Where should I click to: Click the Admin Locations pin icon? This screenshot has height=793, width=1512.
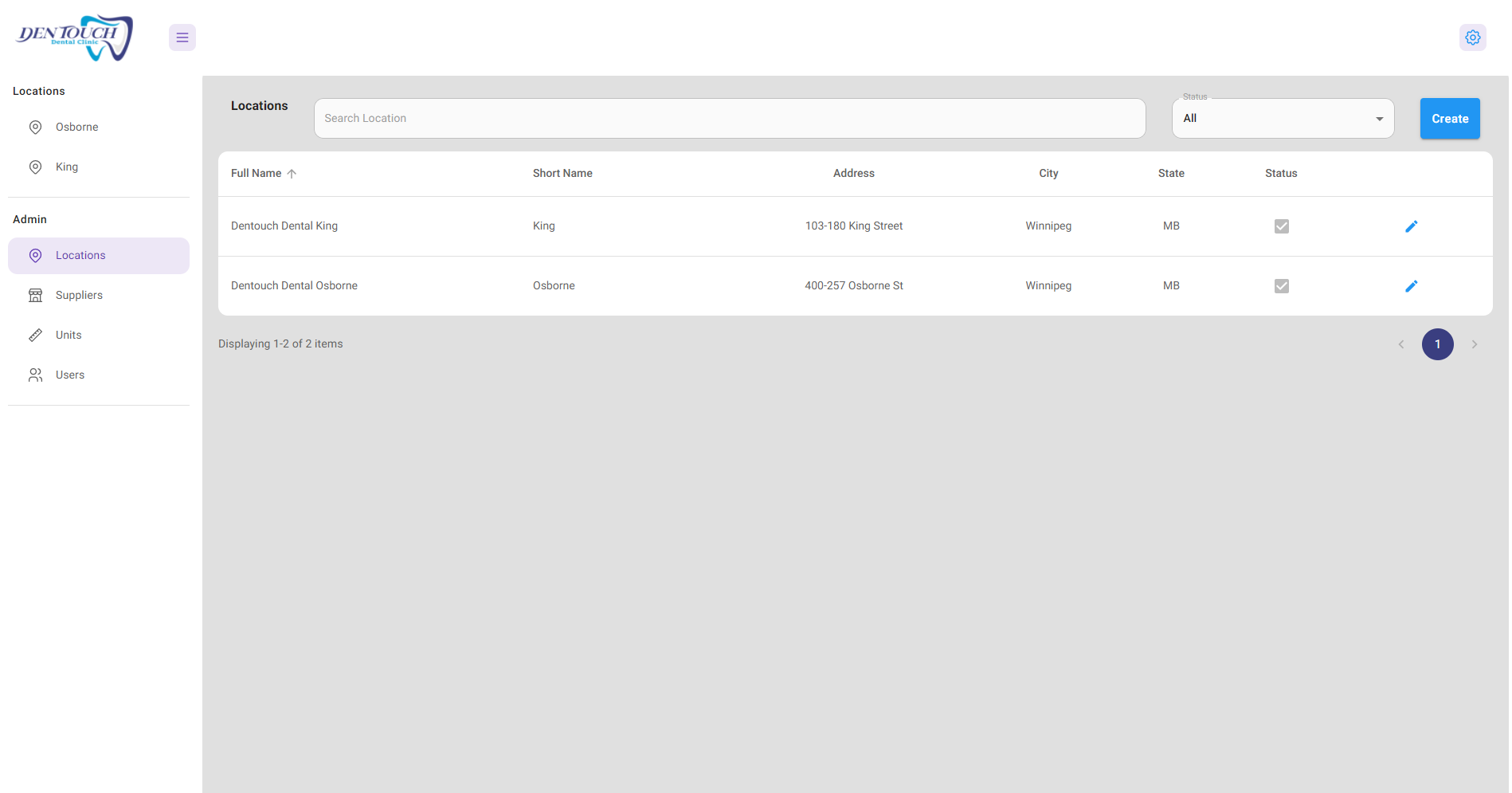tap(35, 256)
